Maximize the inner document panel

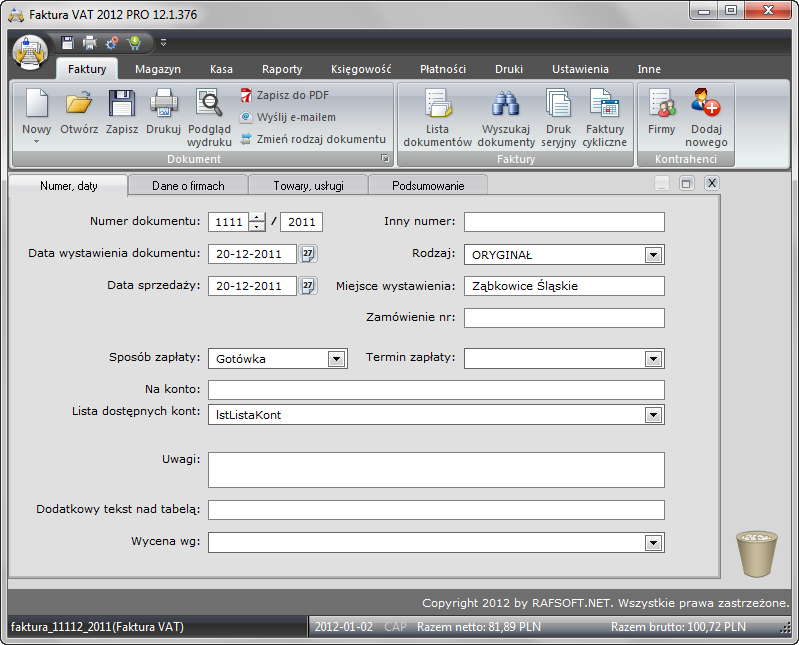686,183
